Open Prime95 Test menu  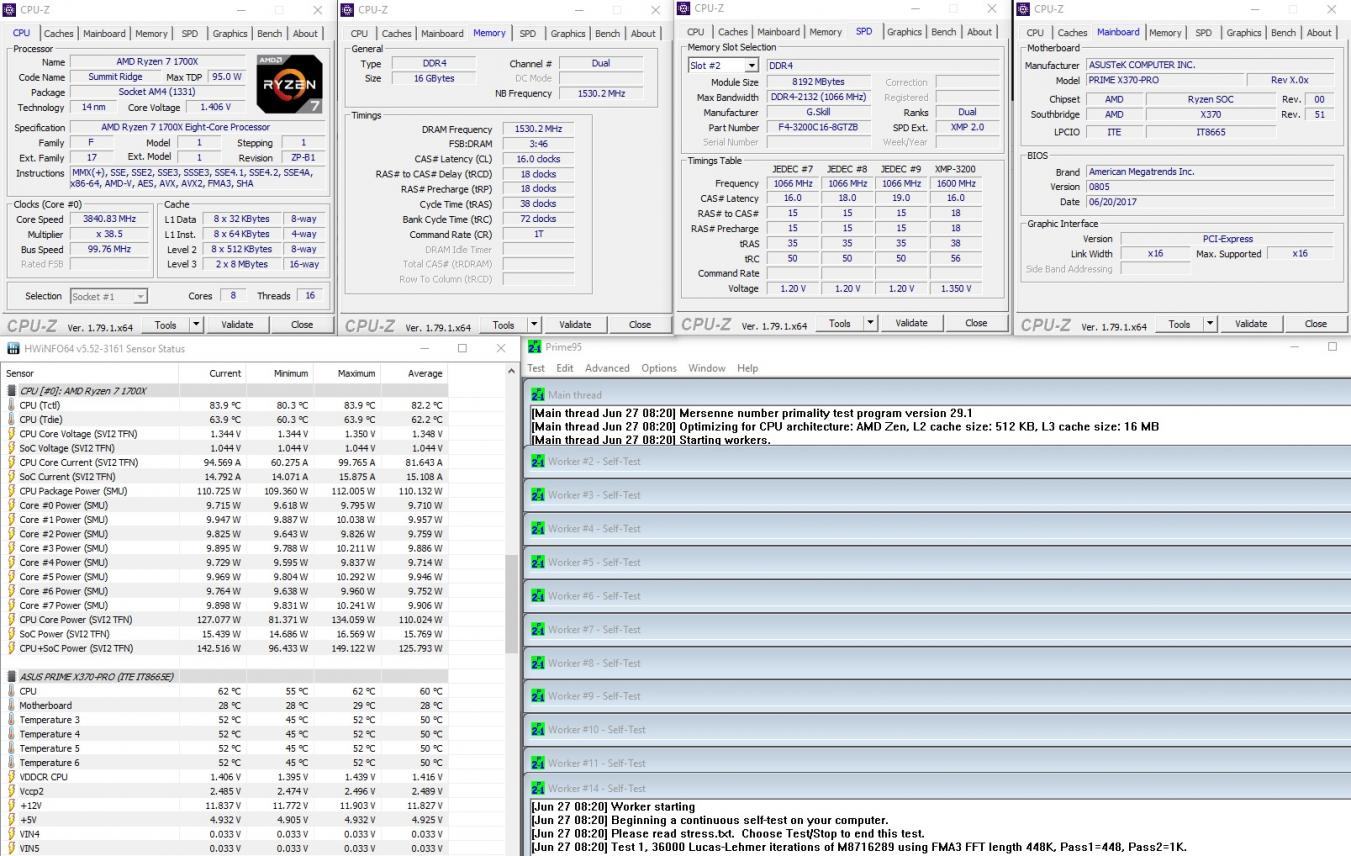click(536, 368)
